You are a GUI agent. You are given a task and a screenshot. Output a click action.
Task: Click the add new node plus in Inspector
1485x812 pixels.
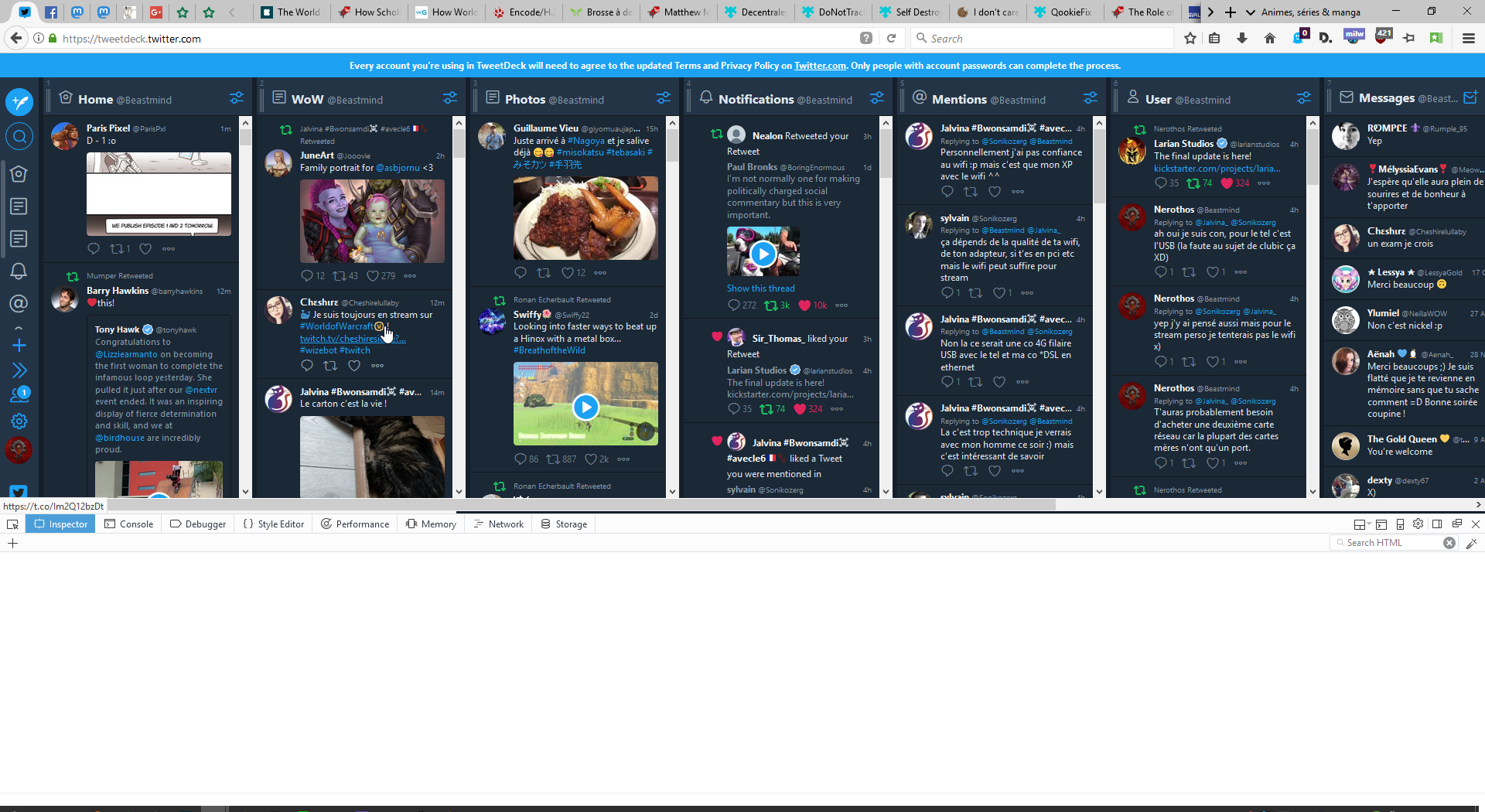[12, 543]
